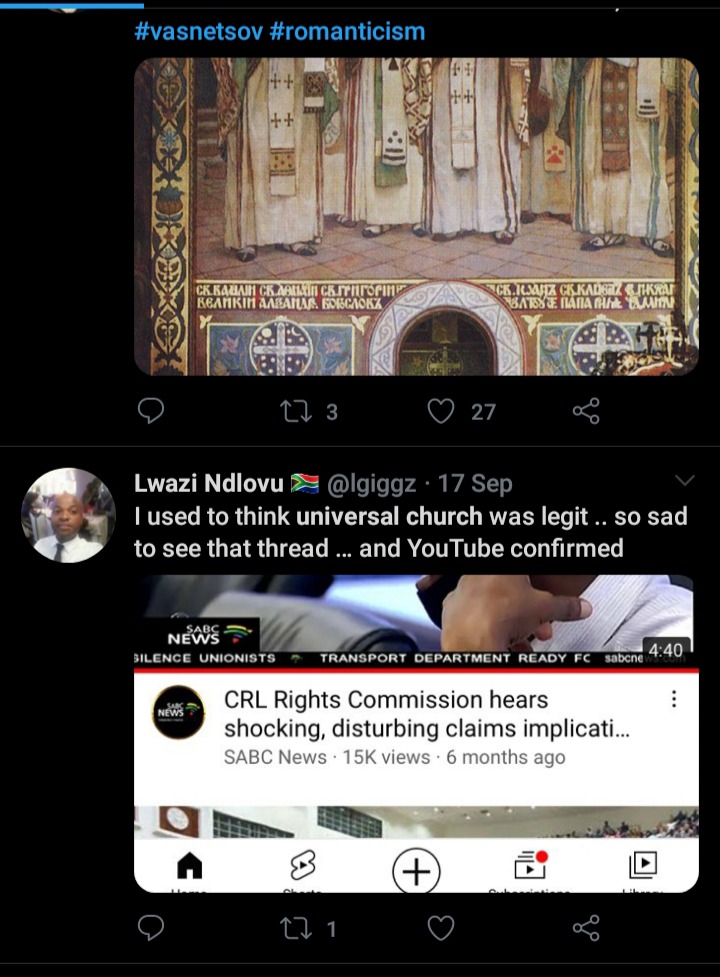Share the Vasnetsov painting tweet
This screenshot has width=720, height=977.
(x=586, y=411)
